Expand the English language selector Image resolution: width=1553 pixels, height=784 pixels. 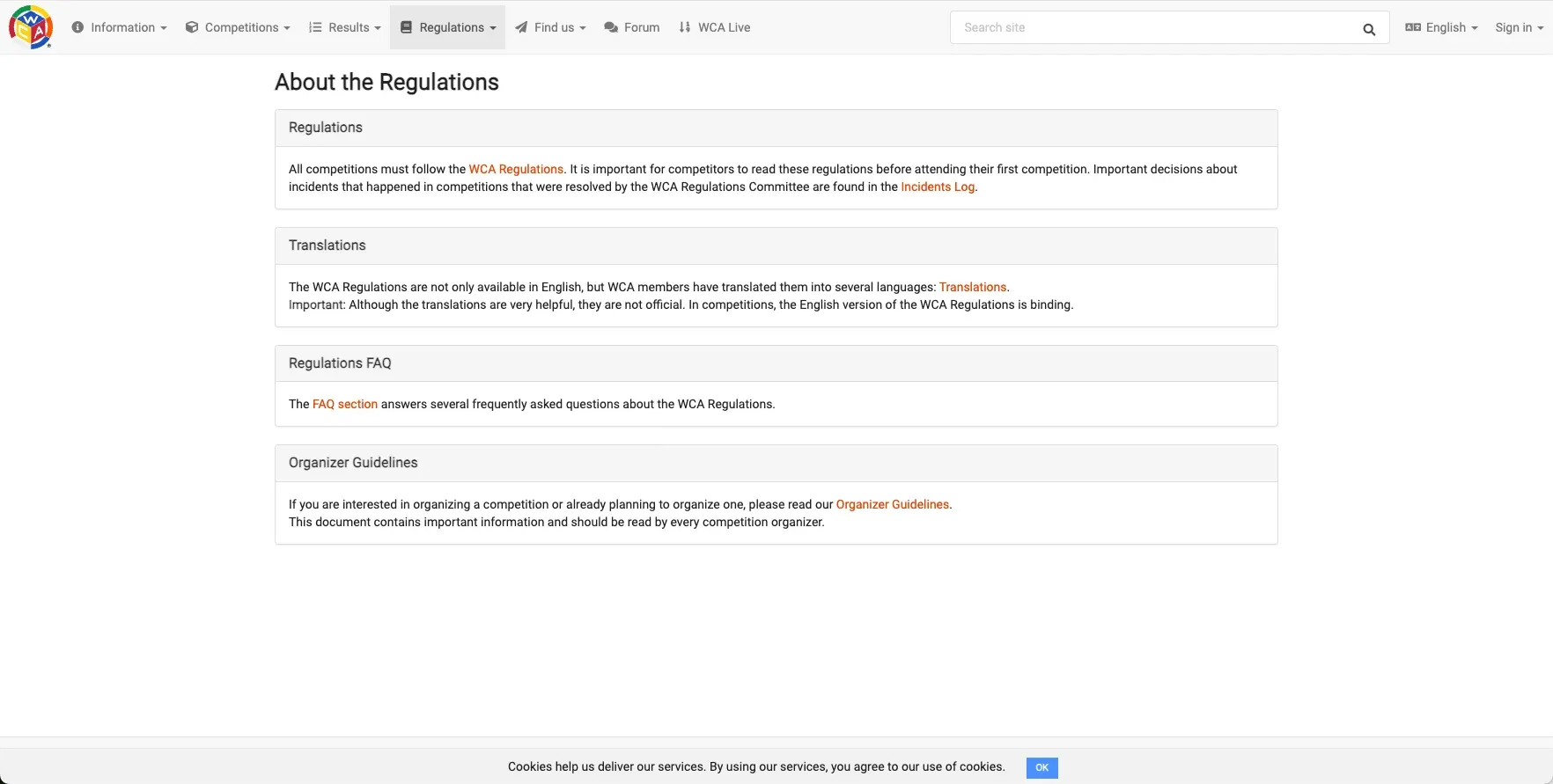1441,27
